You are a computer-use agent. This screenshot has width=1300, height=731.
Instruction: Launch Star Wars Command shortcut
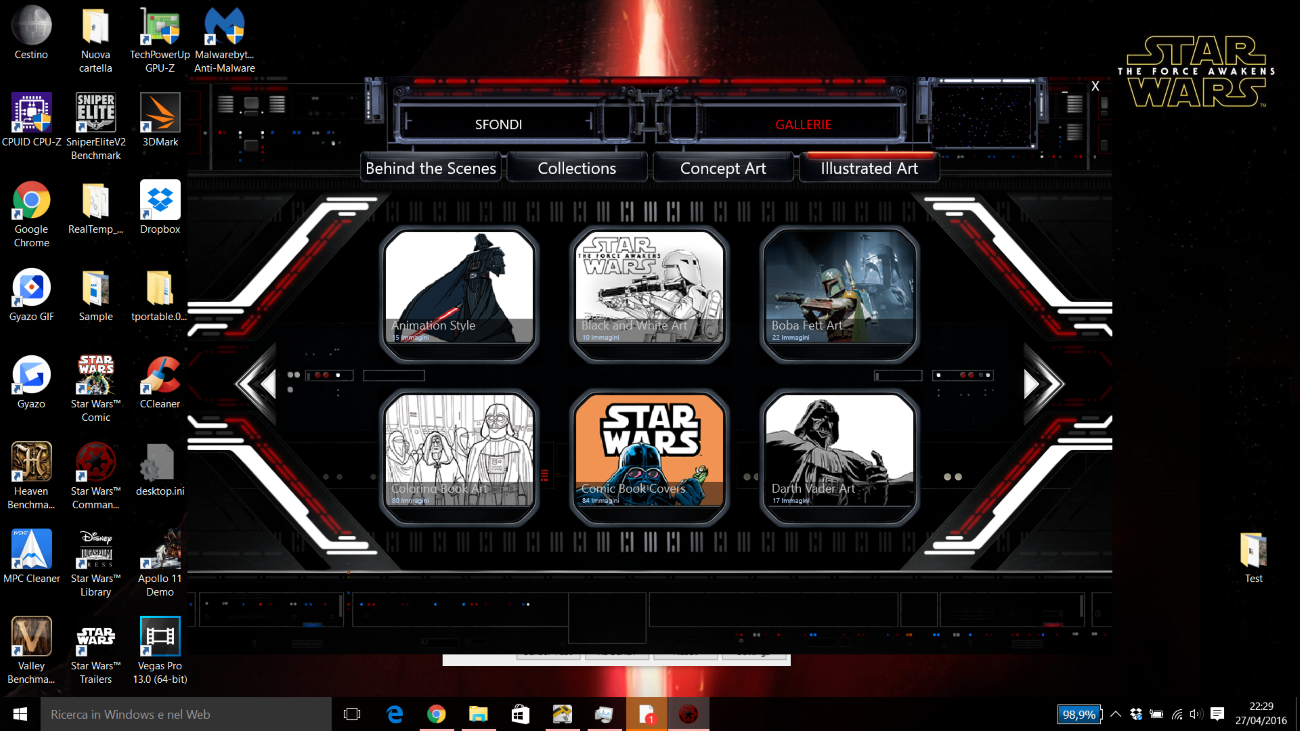pos(96,476)
